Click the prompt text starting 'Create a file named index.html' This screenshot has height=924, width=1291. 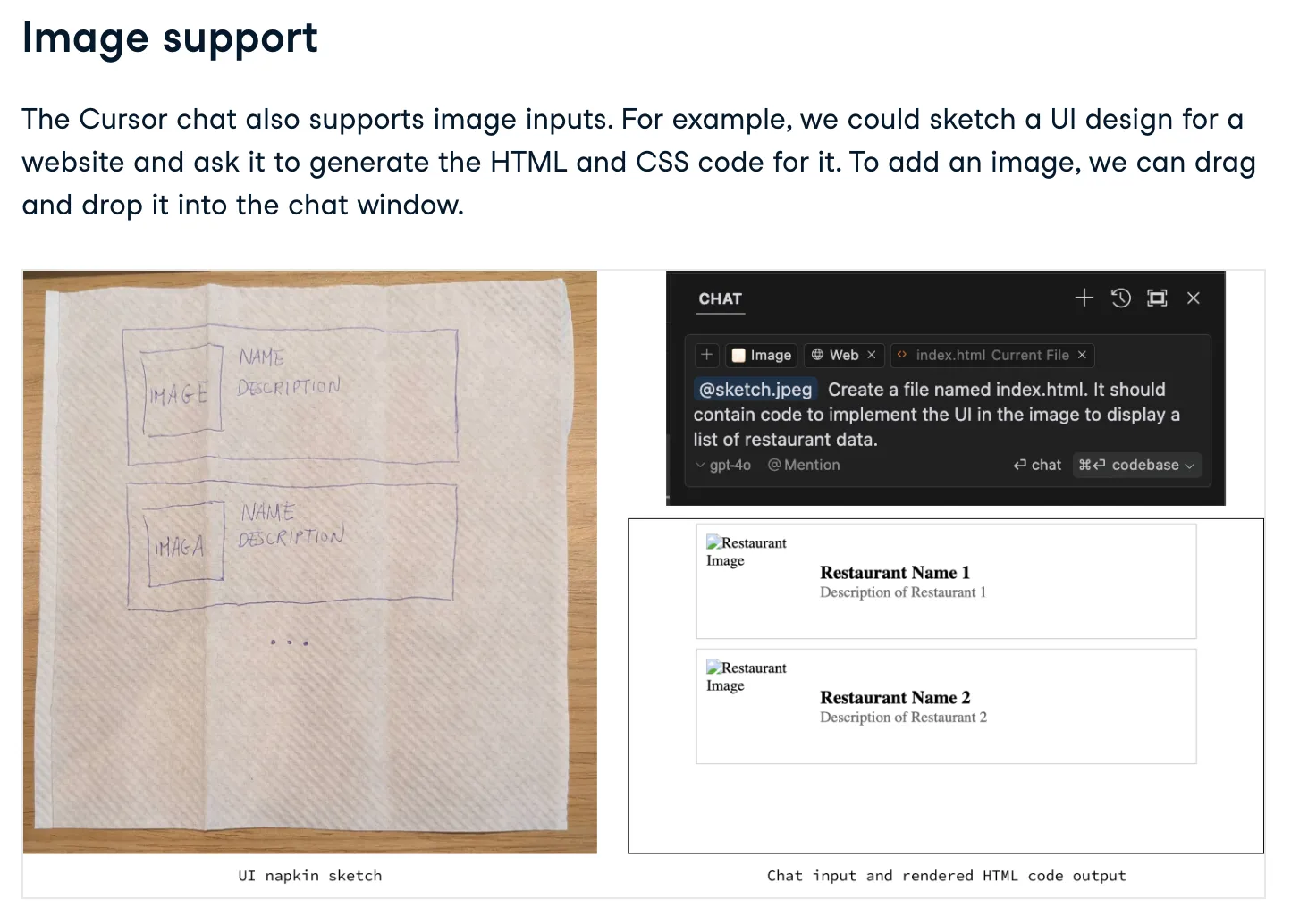pos(936,415)
